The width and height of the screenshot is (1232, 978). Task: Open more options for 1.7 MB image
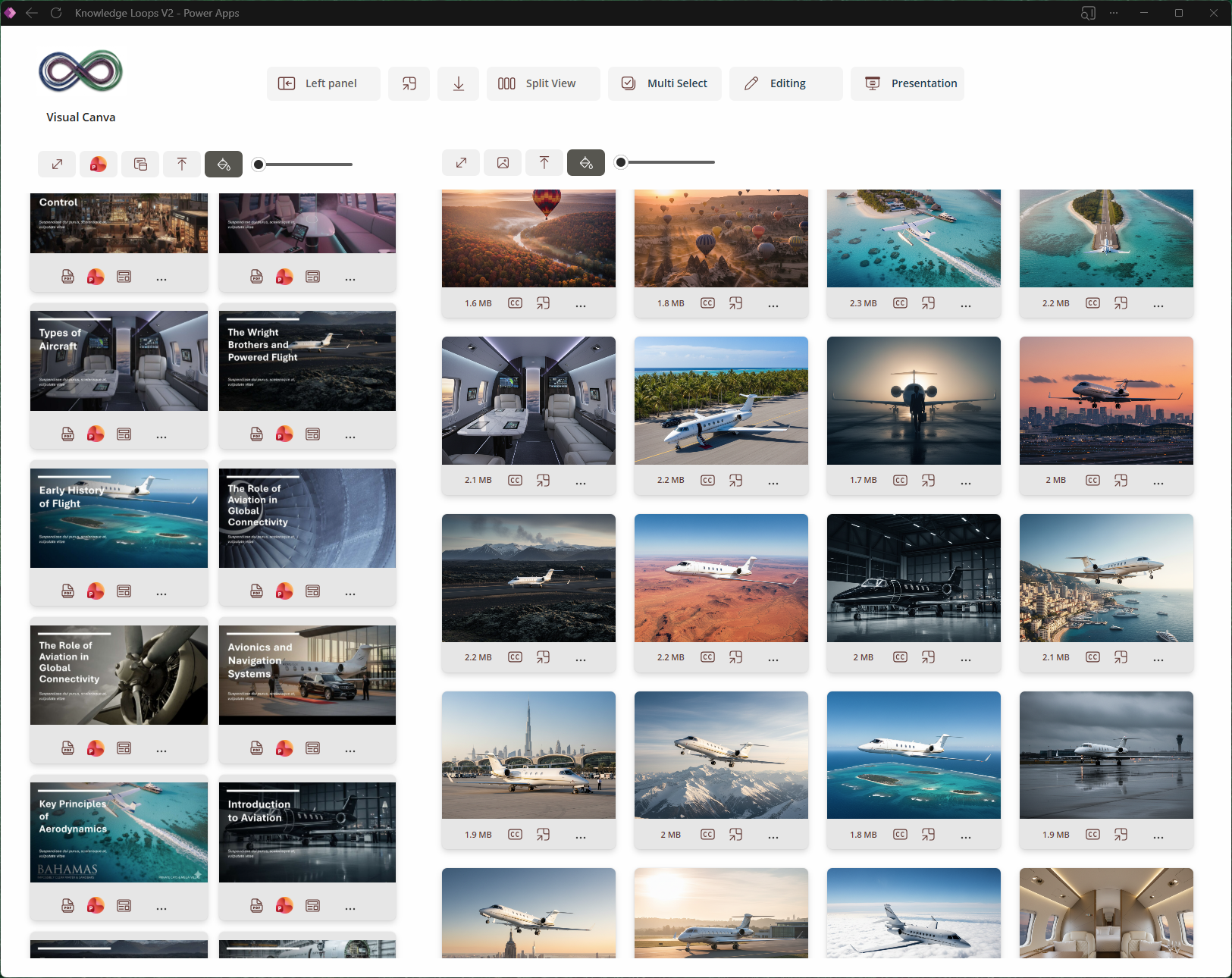tap(966, 483)
